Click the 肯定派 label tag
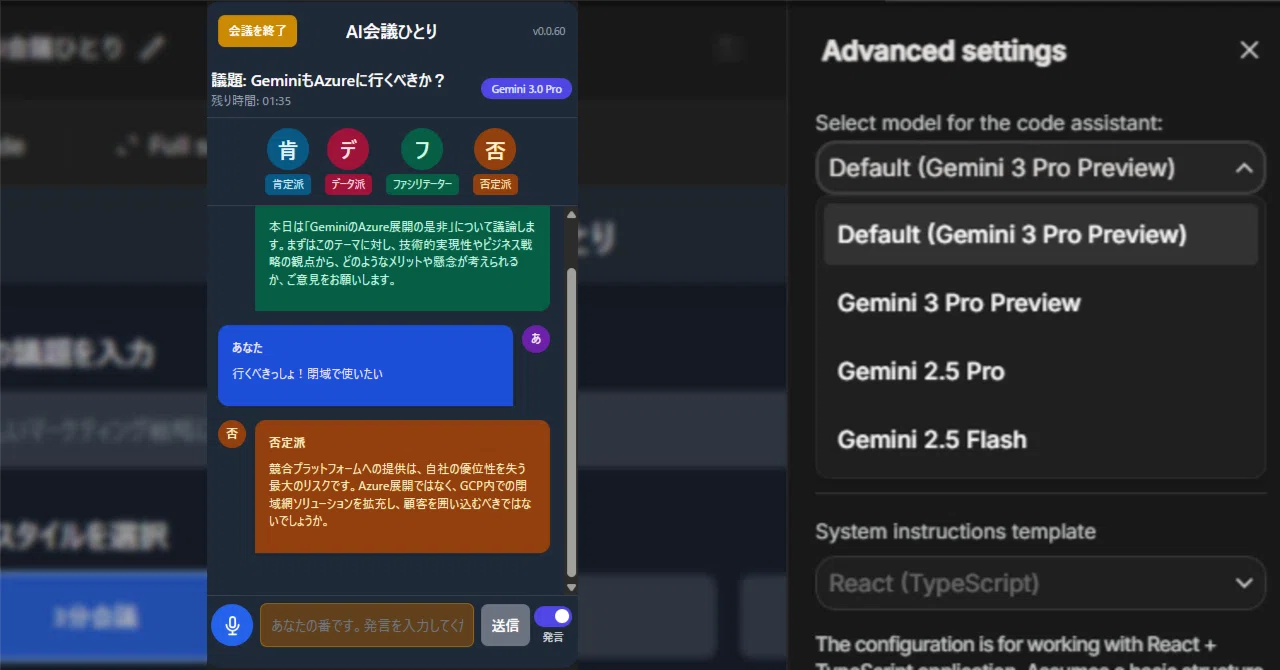Viewport: 1280px width, 670px height. (x=288, y=185)
